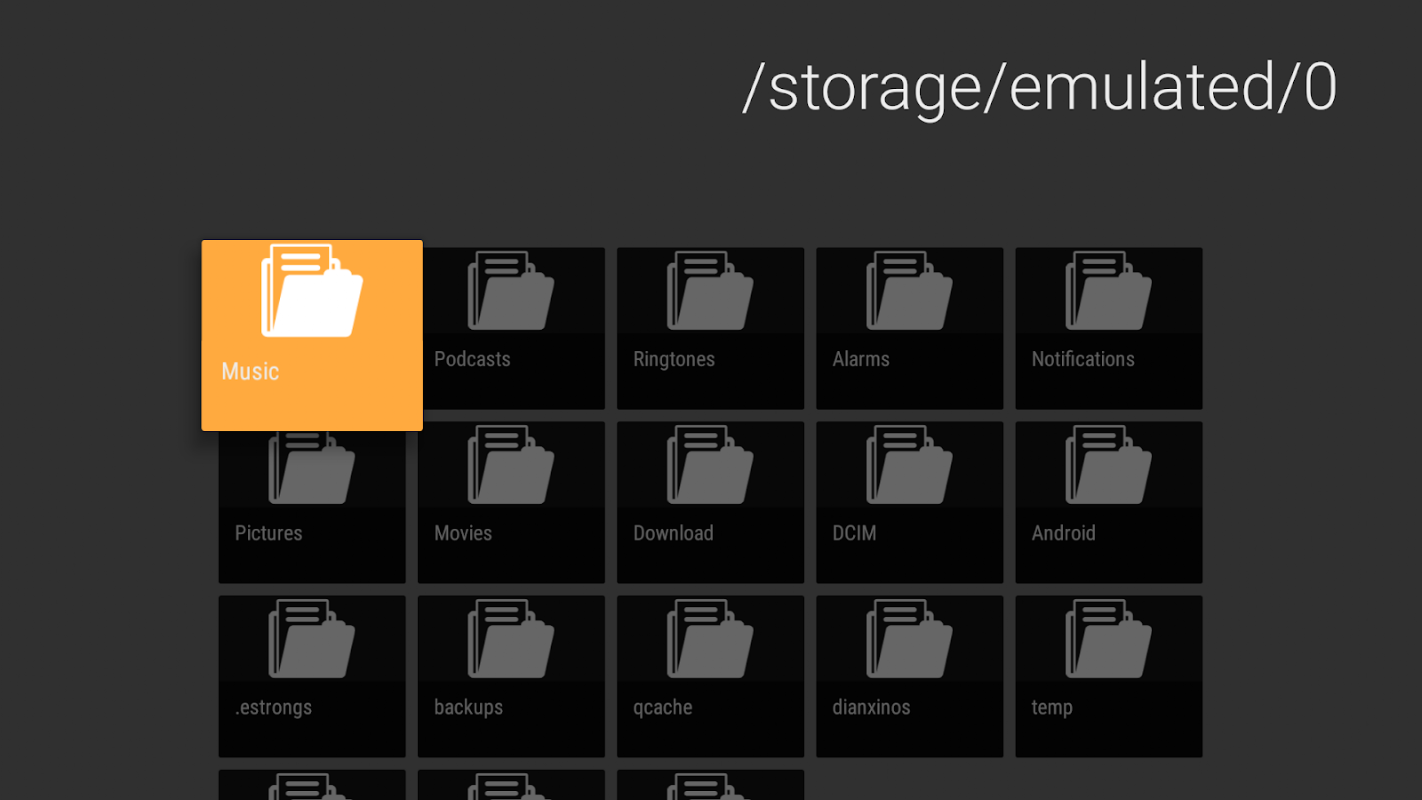Select the Ringtones folder icon

[x=710, y=290]
